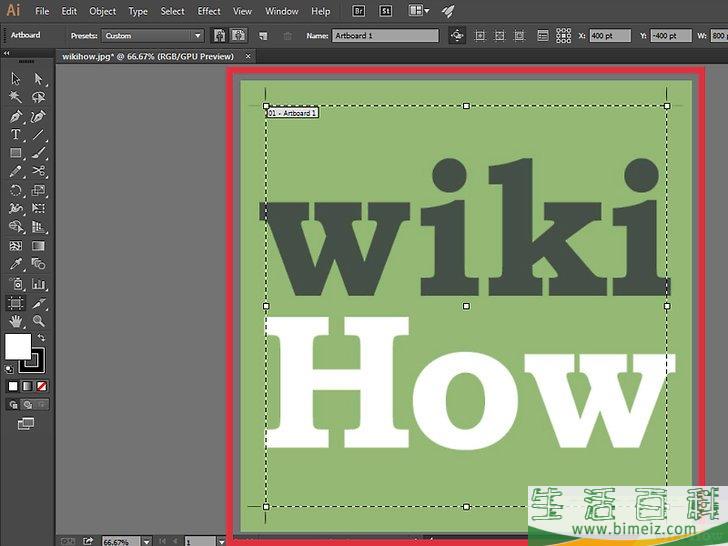The image size is (728, 546).
Task: Click the X position field
Action: 610,36
